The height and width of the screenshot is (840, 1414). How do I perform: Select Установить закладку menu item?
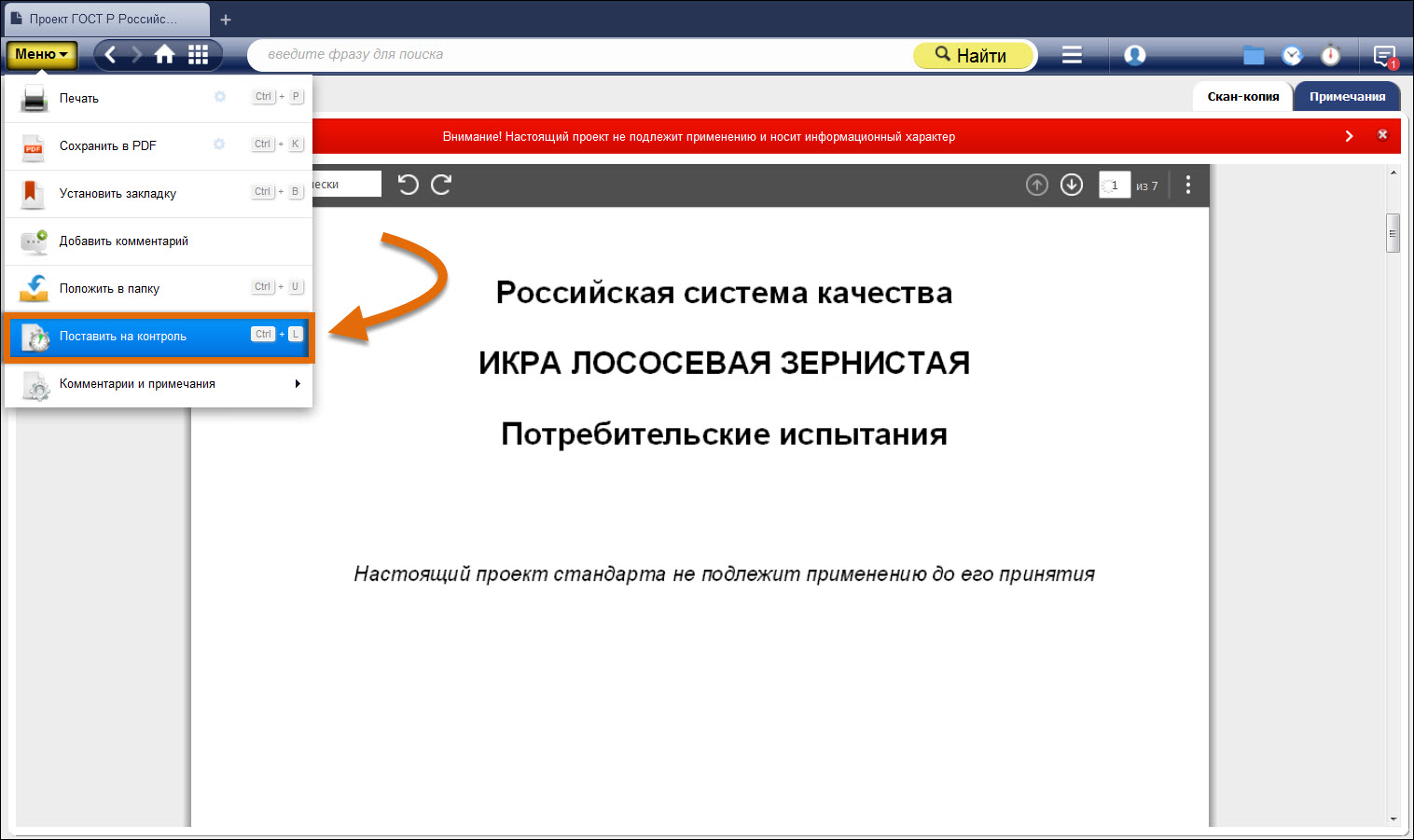click(x=159, y=193)
